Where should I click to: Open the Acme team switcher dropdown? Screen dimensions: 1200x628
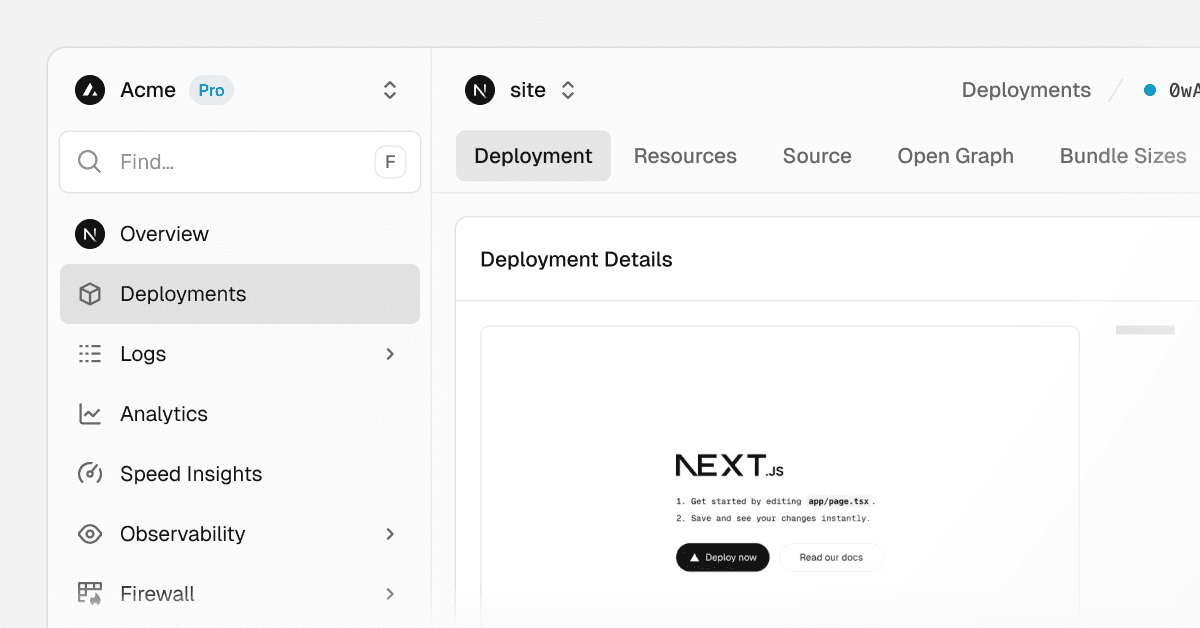390,90
